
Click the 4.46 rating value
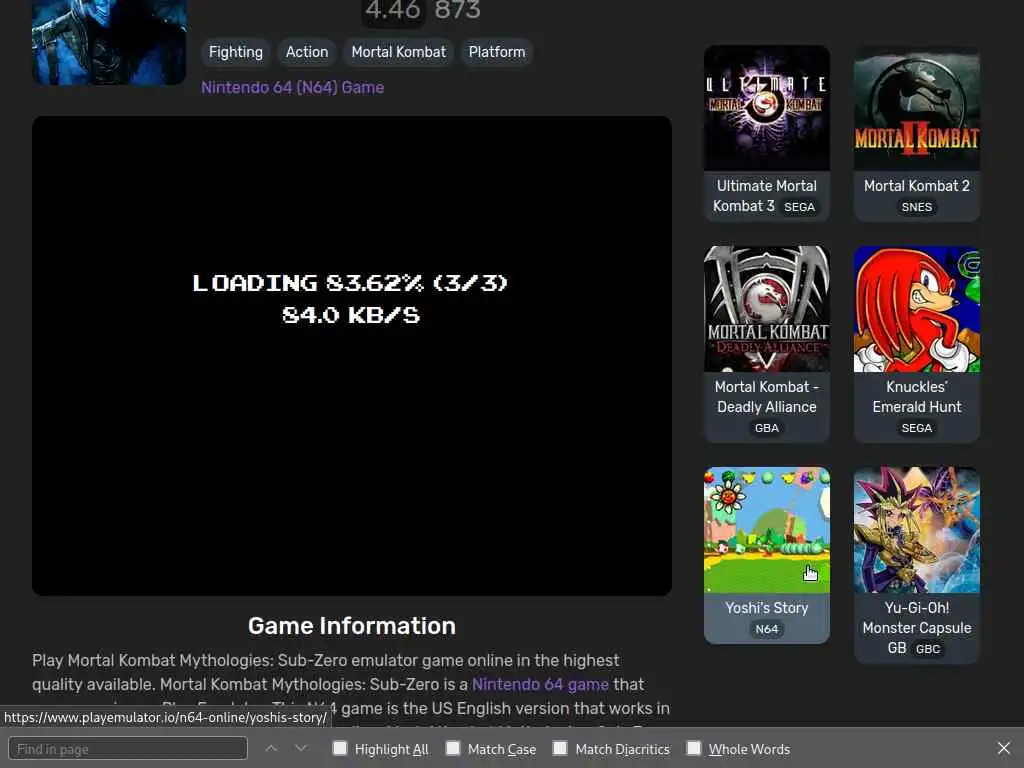pos(393,10)
